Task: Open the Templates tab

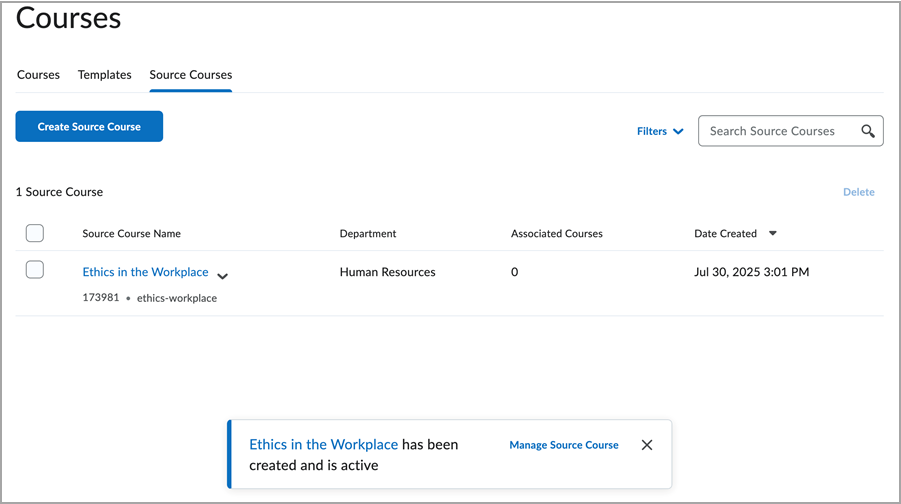Action: (105, 75)
